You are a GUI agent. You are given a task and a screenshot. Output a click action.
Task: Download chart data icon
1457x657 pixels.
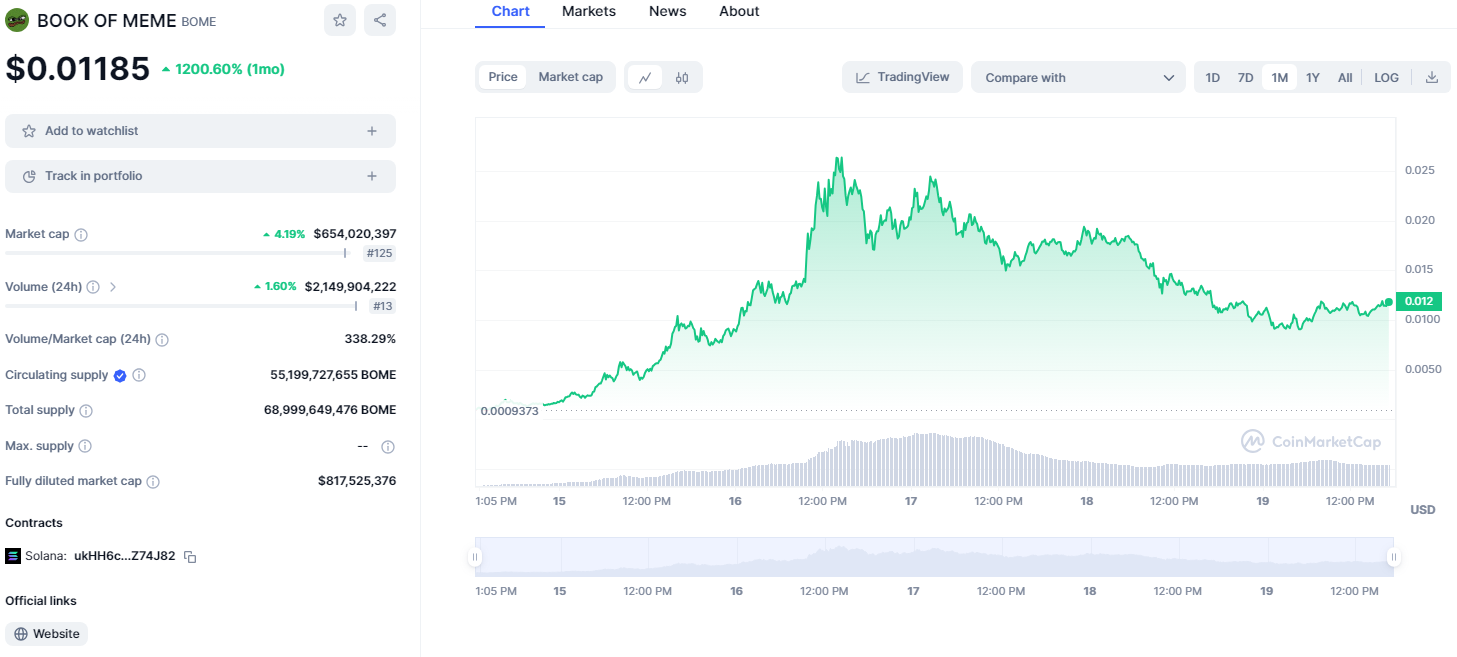coord(1431,77)
